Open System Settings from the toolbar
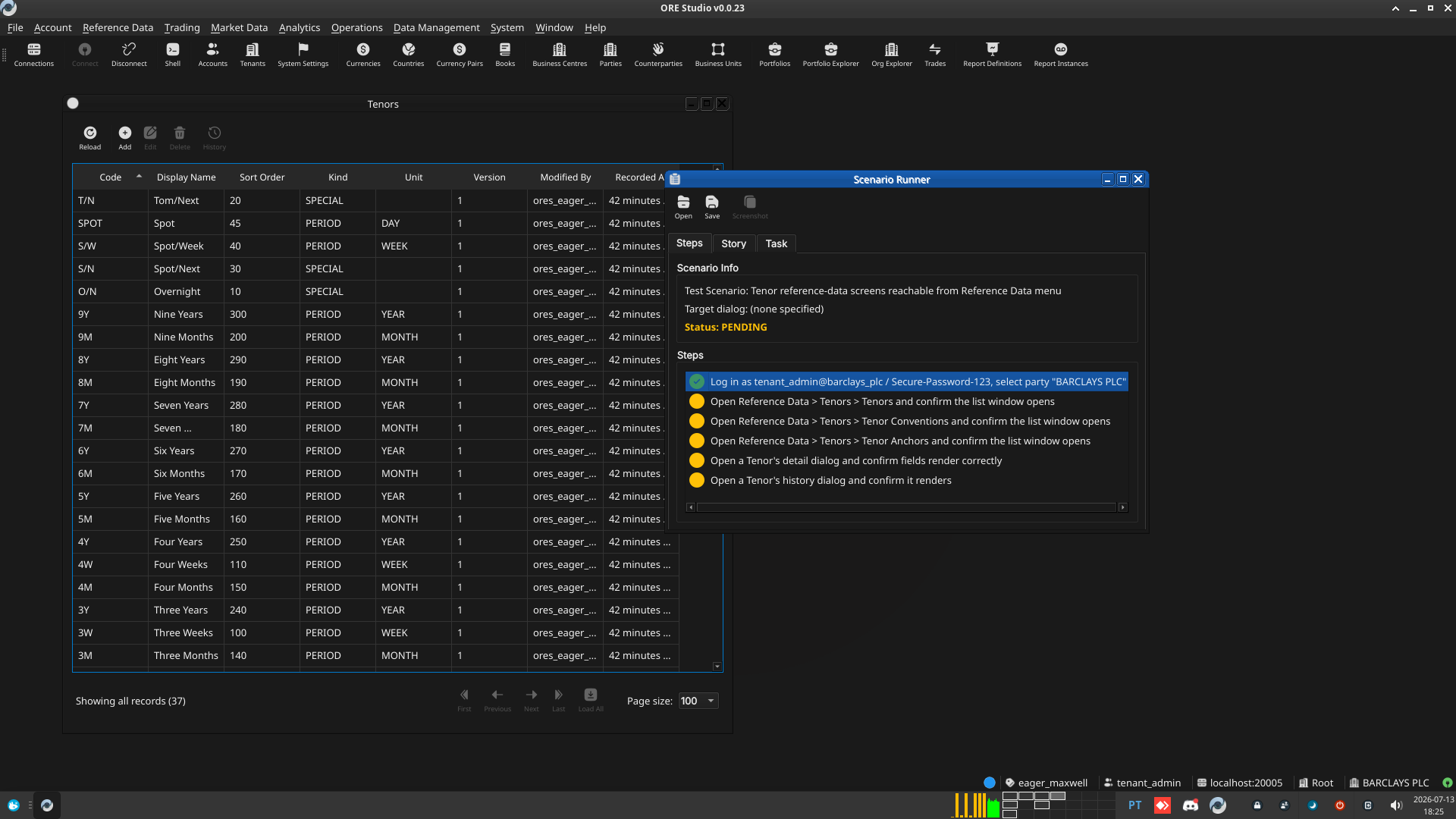This screenshot has height=819, width=1456. pyautogui.click(x=303, y=54)
